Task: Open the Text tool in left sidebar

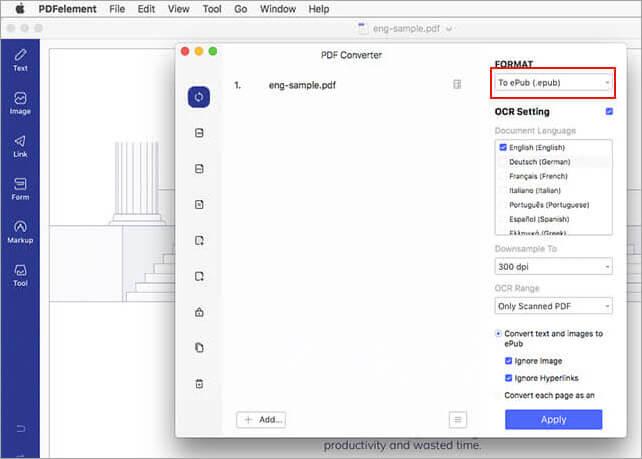Action: pos(20,60)
